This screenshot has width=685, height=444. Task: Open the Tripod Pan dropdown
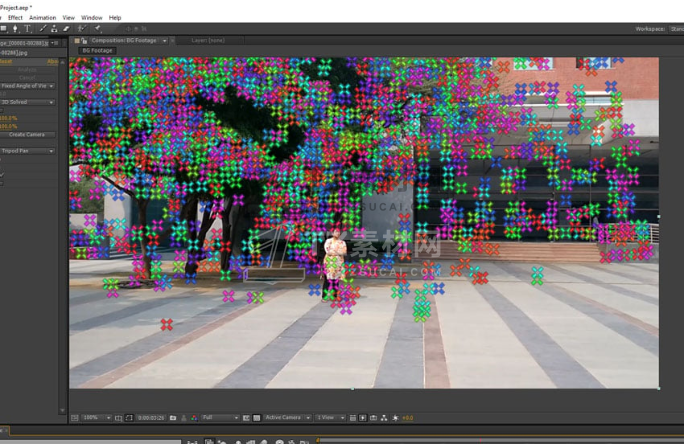(27, 151)
